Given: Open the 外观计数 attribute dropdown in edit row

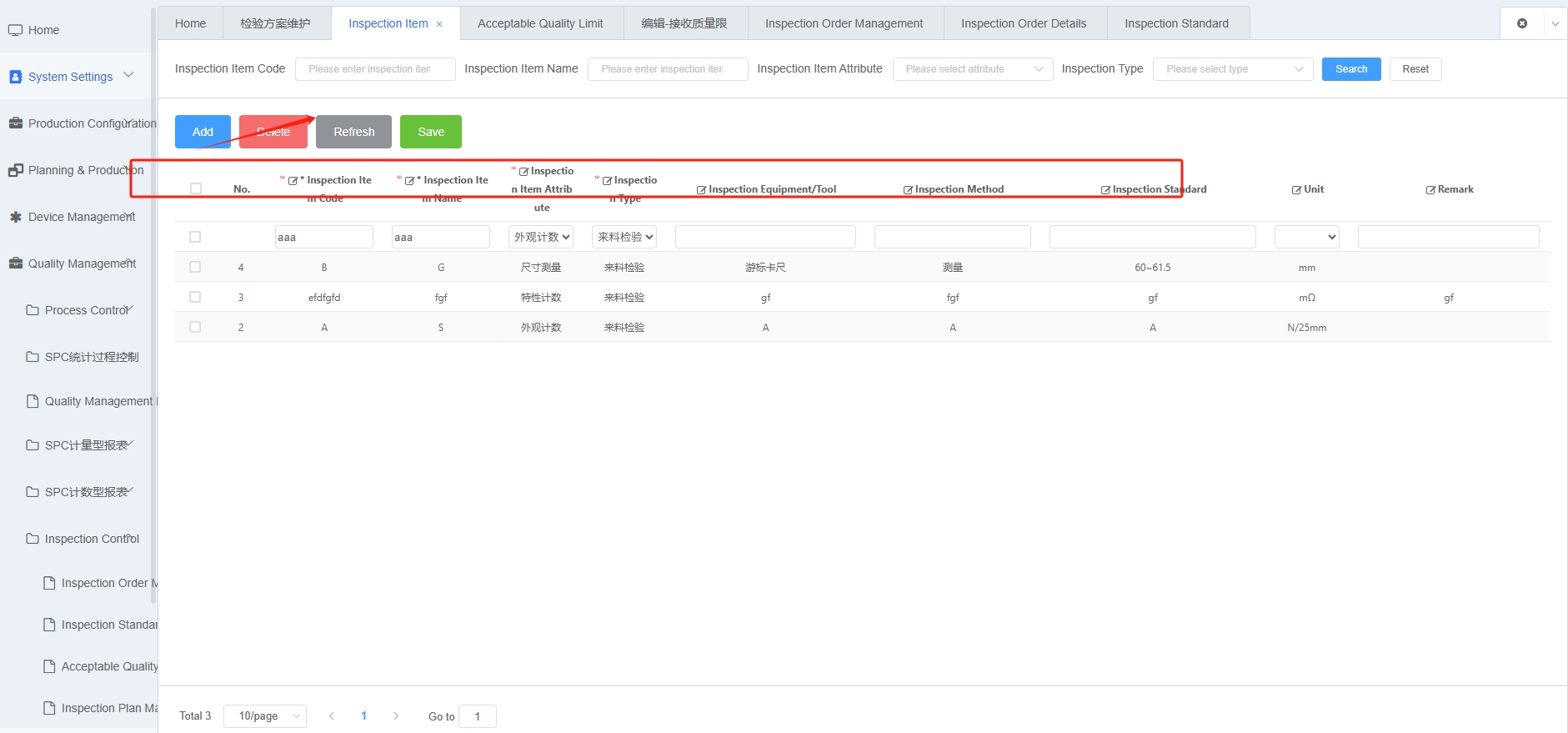Looking at the screenshot, I should click(x=541, y=237).
